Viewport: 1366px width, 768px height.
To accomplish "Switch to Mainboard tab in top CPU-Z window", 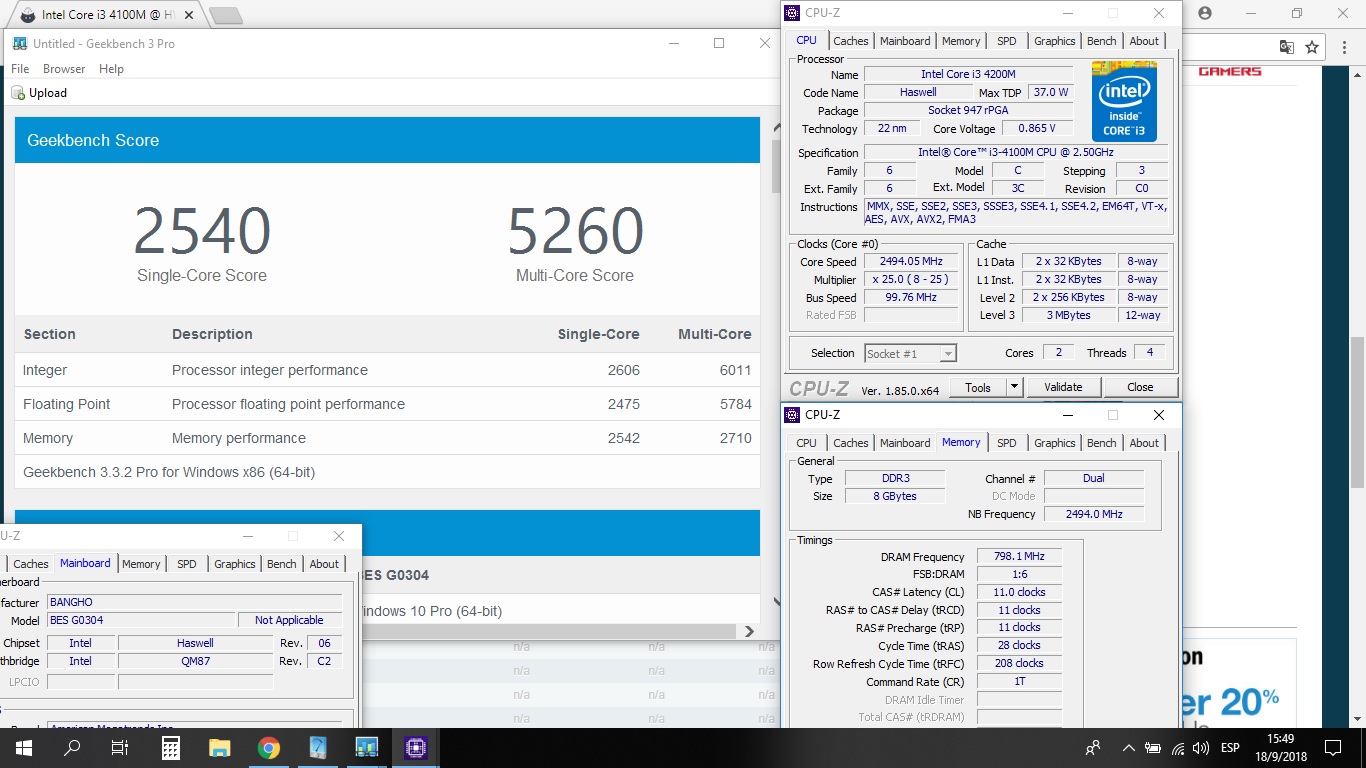I will click(905, 41).
